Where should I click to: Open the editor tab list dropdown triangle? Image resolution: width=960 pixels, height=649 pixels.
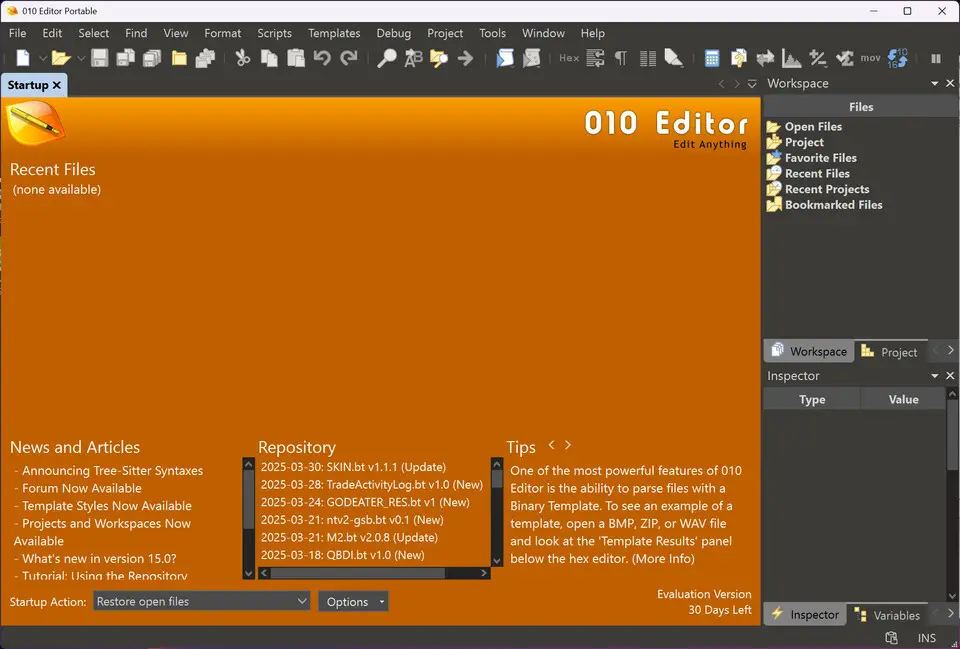pyautogui.click(x=752, y=84)
